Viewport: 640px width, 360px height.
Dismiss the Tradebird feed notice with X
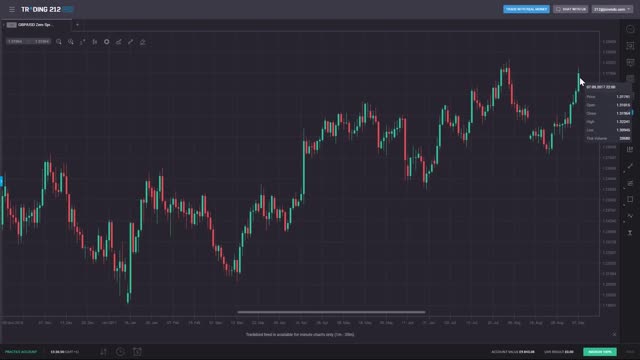[614, 334]
